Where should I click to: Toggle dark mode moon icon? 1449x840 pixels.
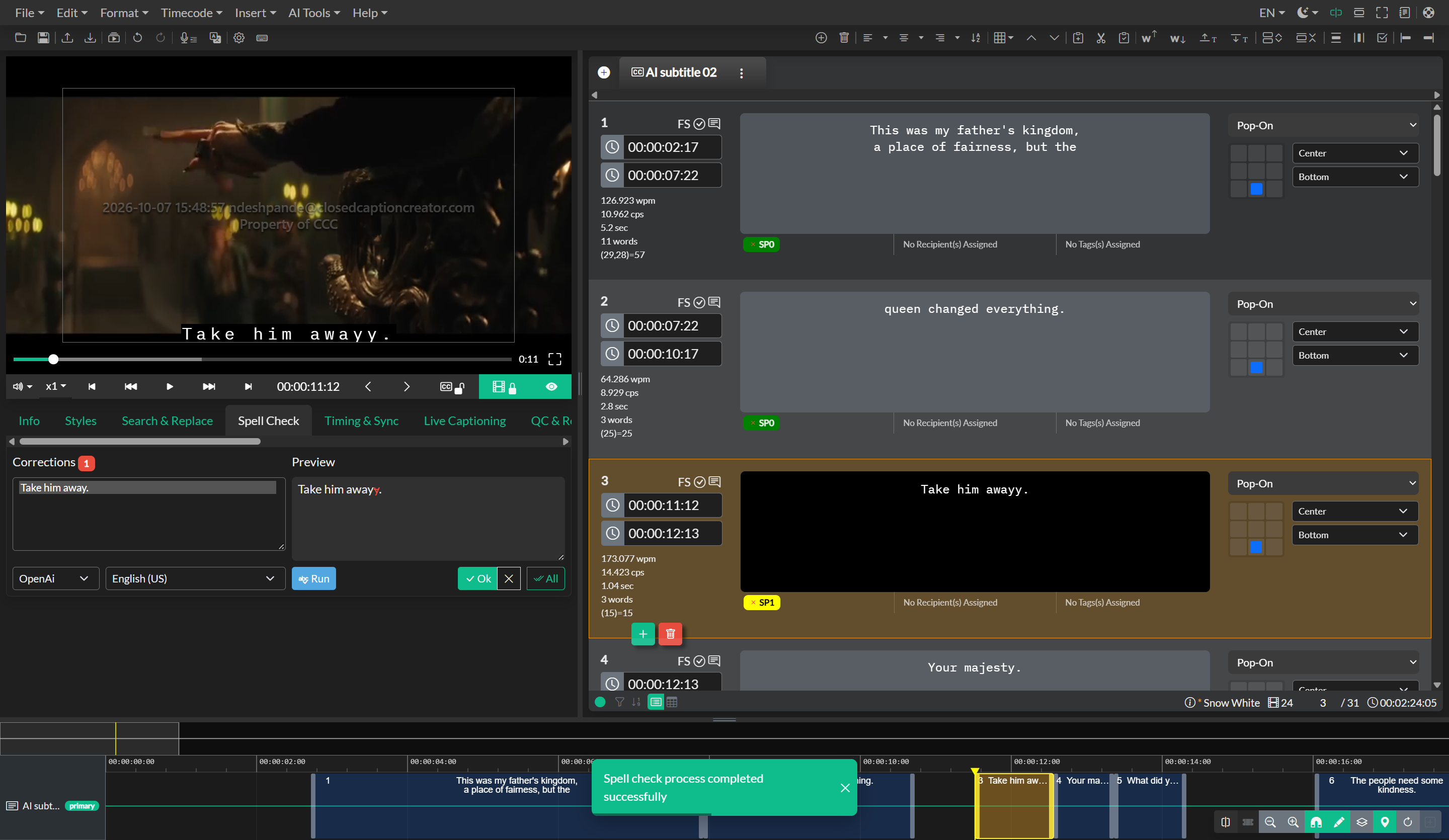(x=1307, y=13)
